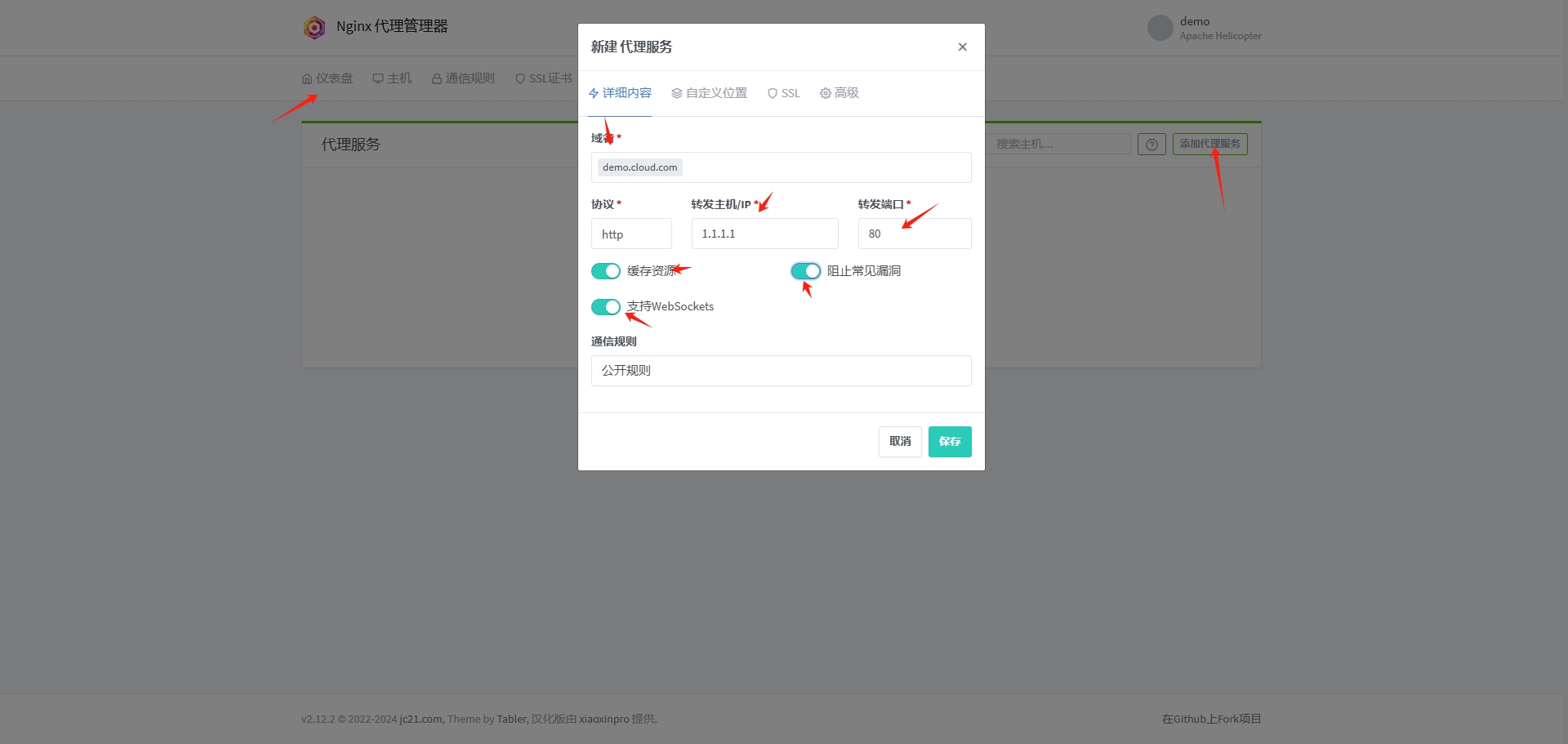Open the jc21.com footer link
Viewport: 1568px width, 744px height.
421,719
